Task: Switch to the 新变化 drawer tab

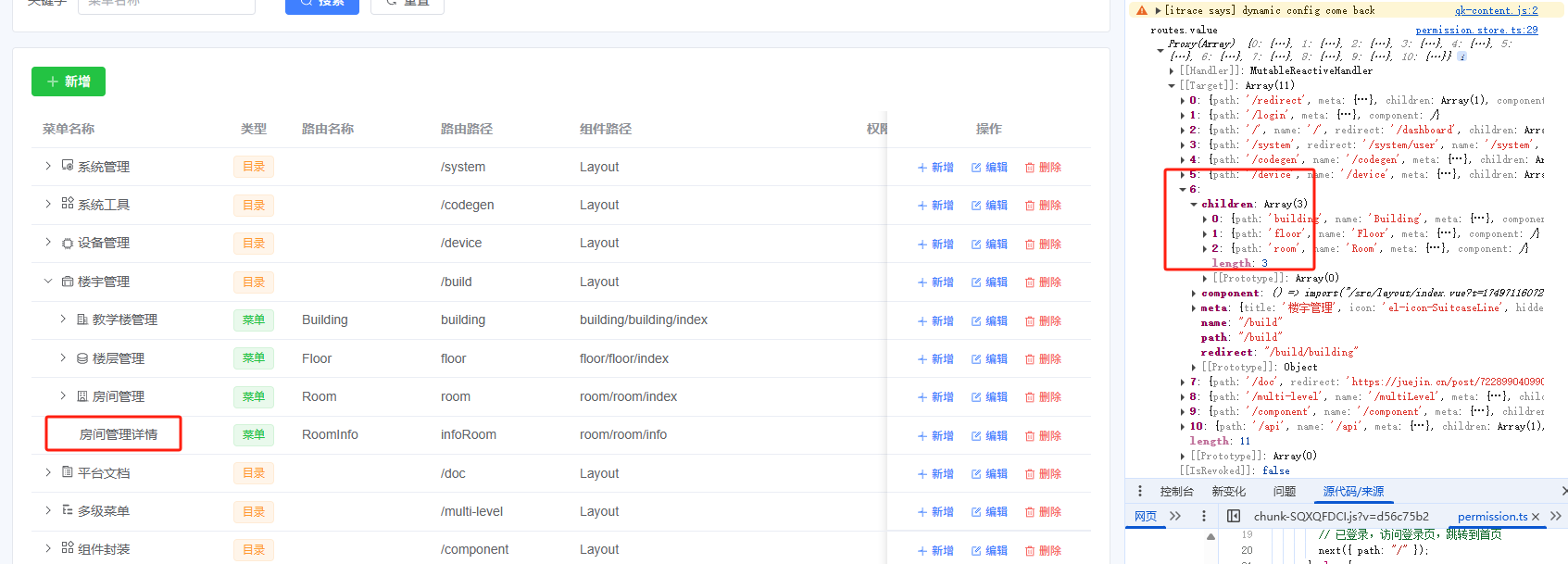Action: pos(1228,492)
